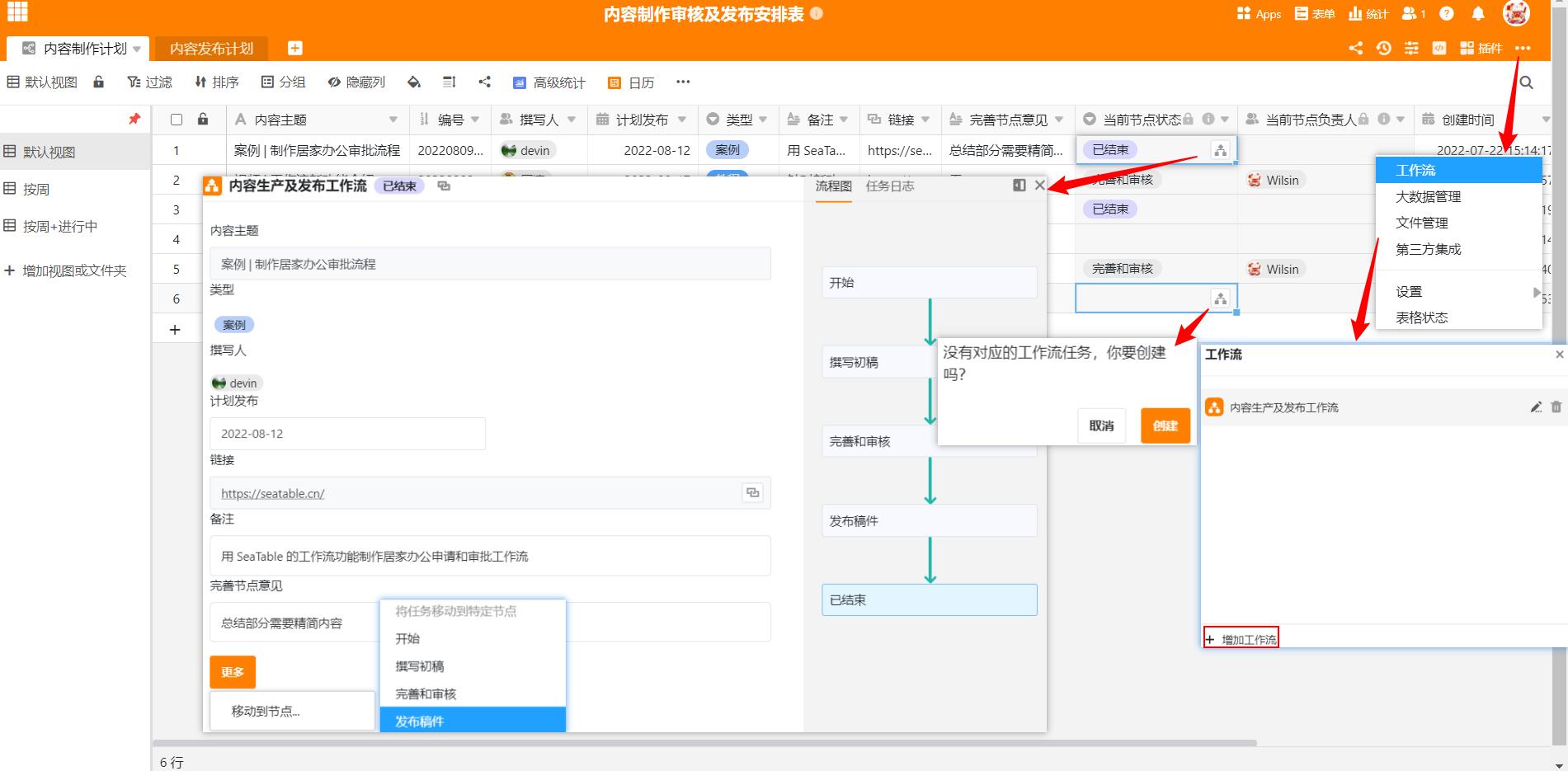Image resolution: width=1568 pixels, height=771 pixels.
Task: Open the 计划发布 column dropdown
Action: [x=681, y=120]
